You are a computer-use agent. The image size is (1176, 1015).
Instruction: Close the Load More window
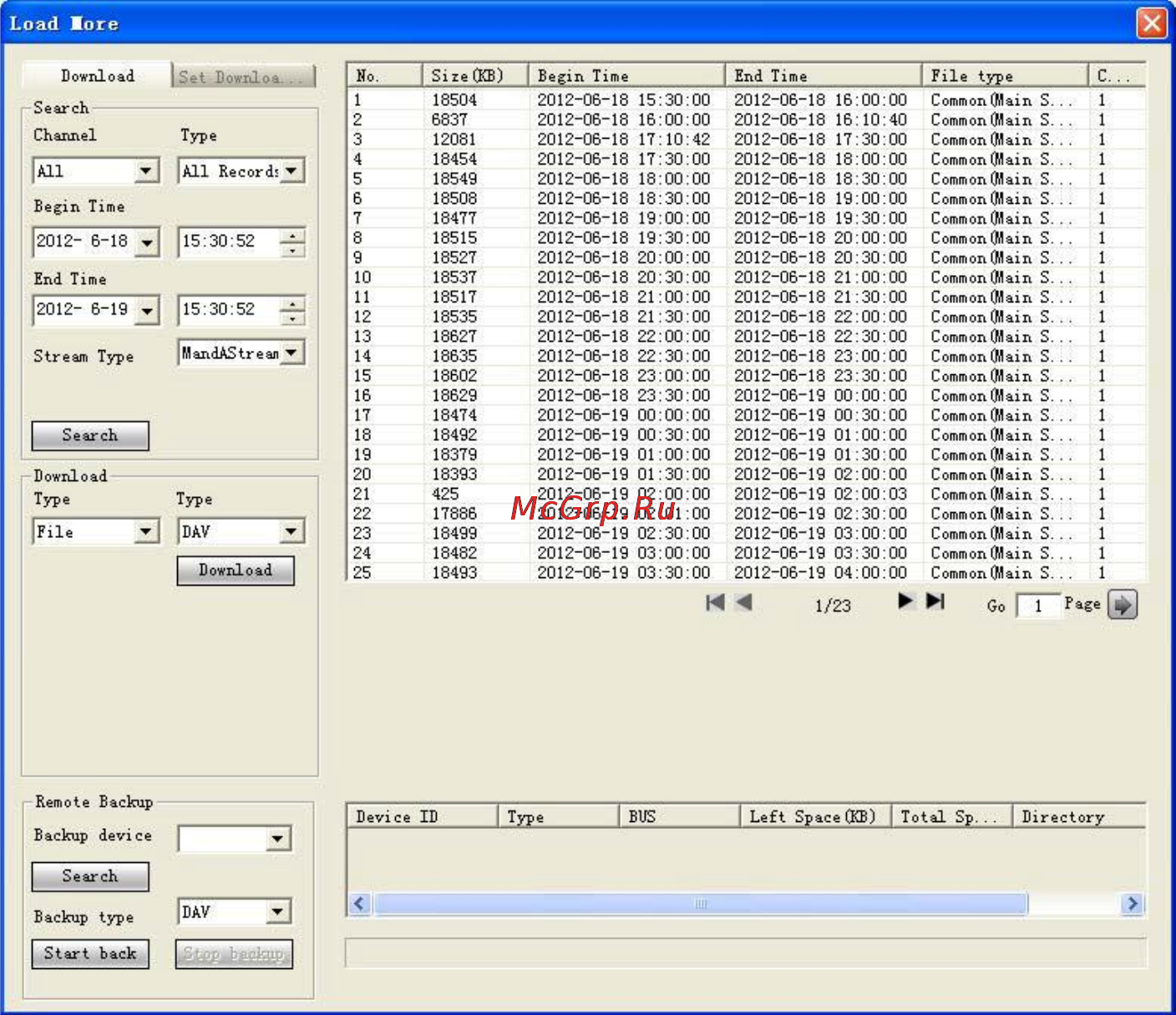tap(1152, 23)
